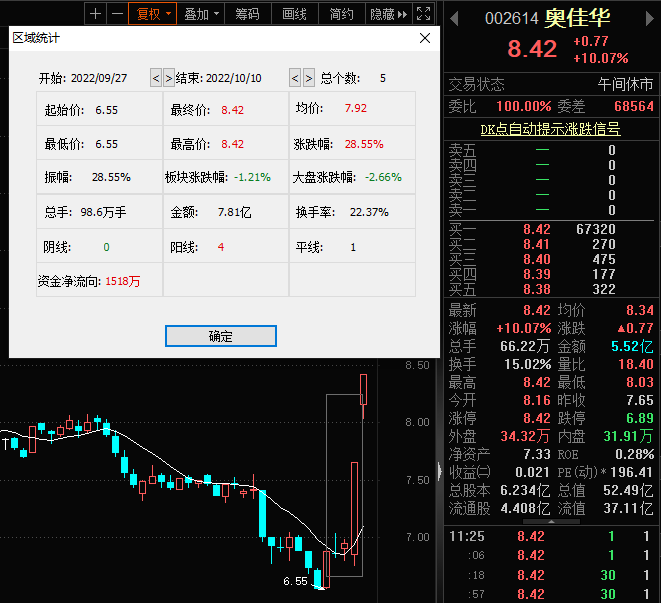Select the 画线 drawing toolbar item

294,13
